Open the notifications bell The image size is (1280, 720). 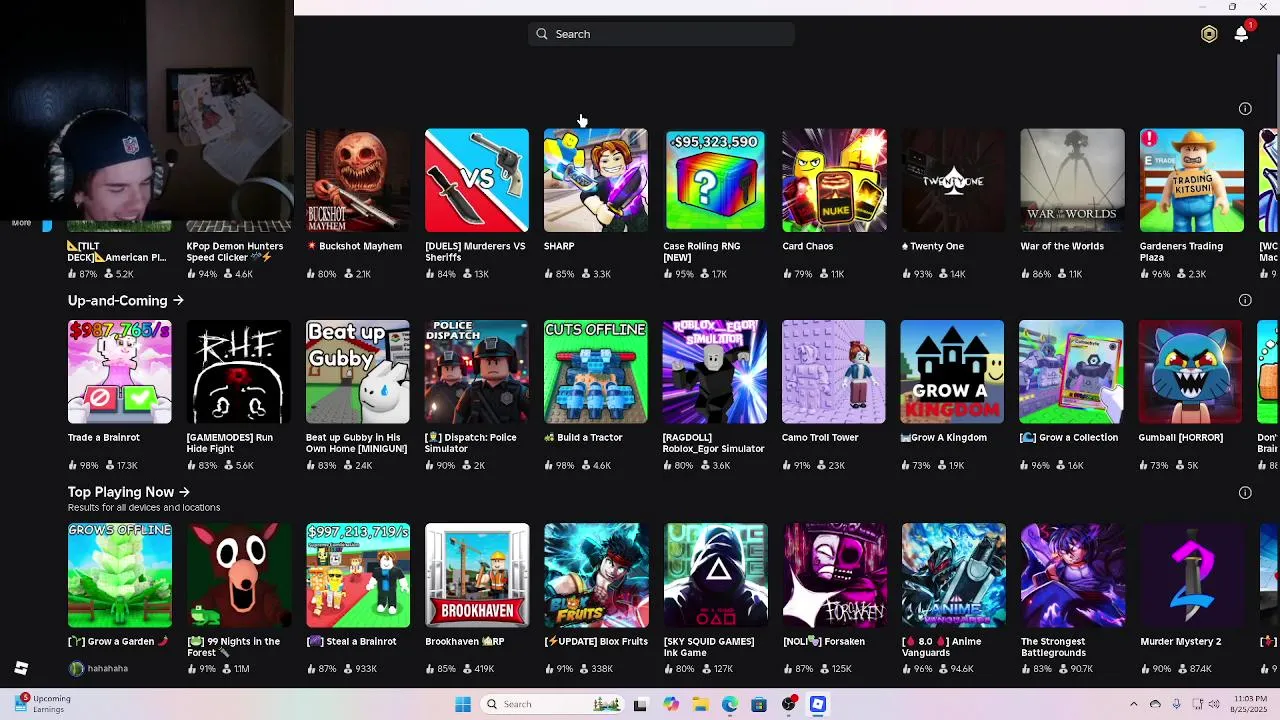[1241, 34]
